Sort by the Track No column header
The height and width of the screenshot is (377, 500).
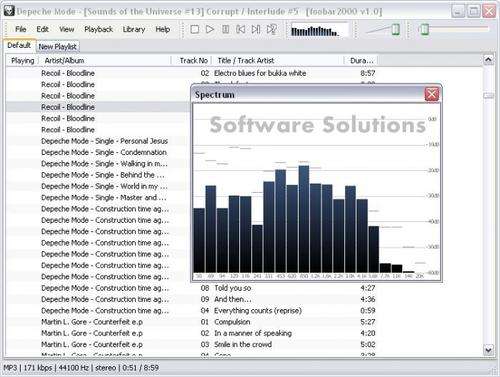[193, 61]
